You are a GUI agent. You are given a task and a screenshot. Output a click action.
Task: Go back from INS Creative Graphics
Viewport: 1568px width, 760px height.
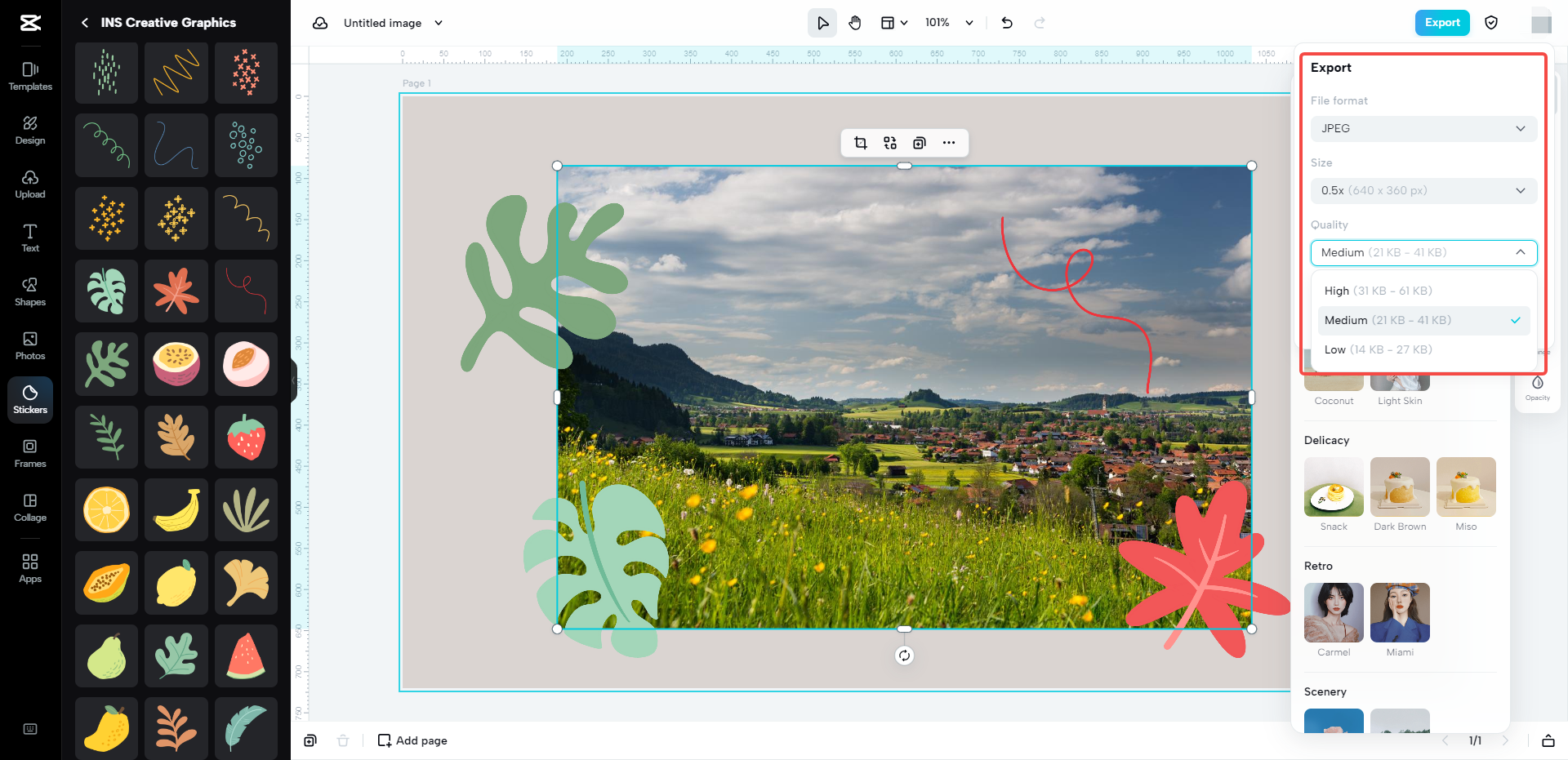coord(85,23)
